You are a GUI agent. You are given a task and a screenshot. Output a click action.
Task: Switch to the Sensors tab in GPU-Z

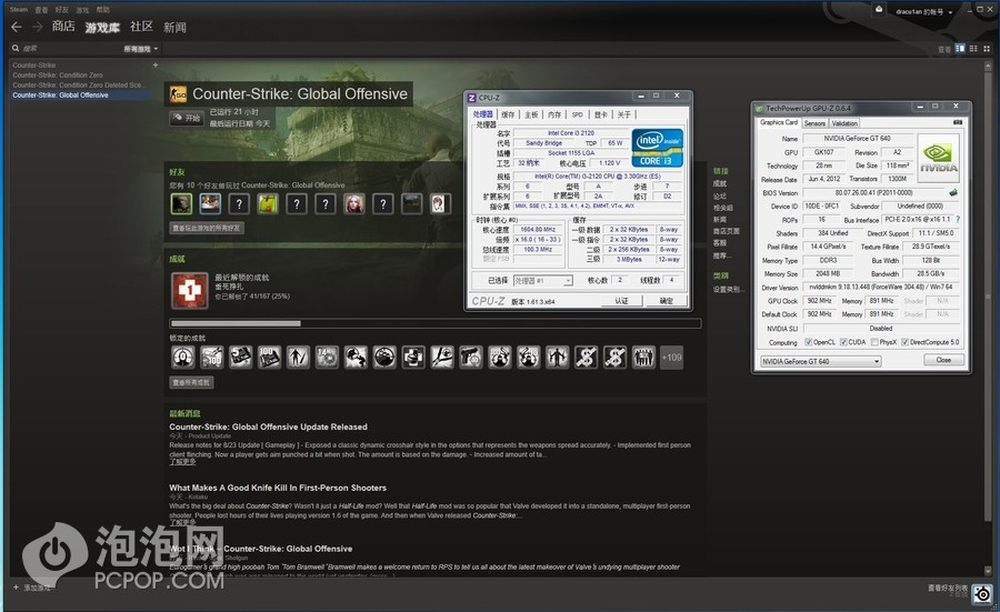pyautogui.click(x=814, y=123)
